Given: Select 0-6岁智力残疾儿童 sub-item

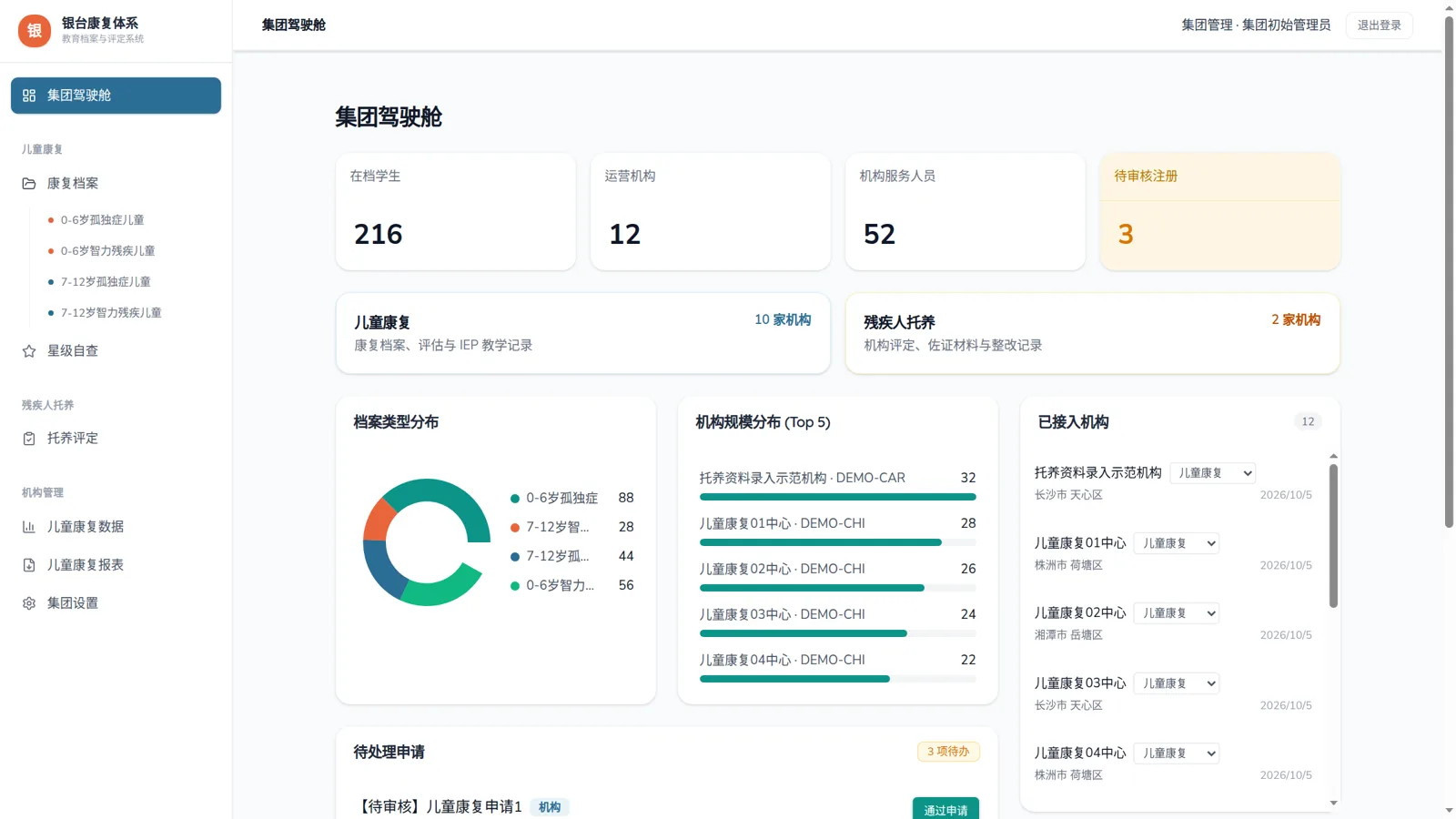Looking at the screenshot, I should click(107, 251).
